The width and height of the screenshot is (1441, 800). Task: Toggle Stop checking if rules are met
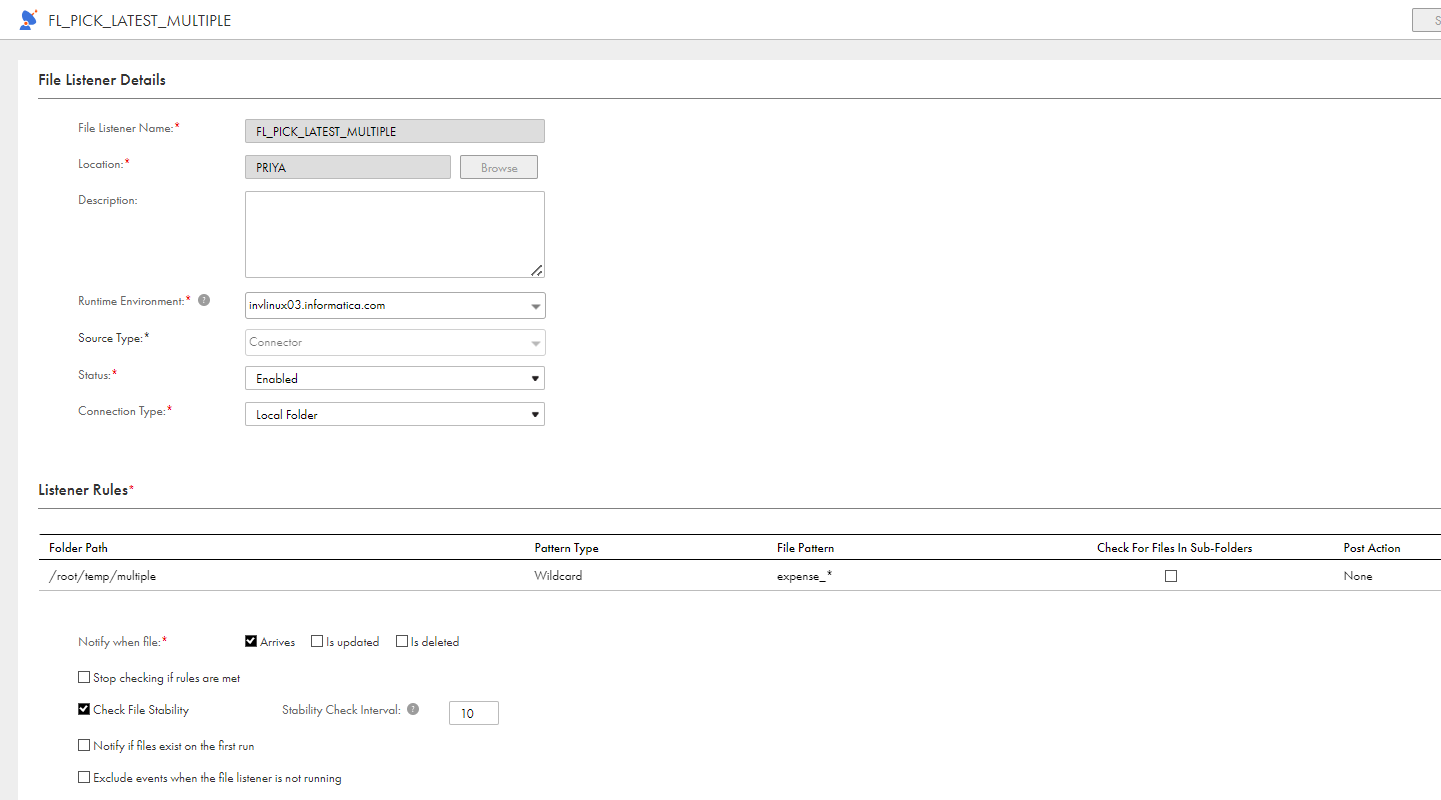pyautogui.click(x=84, y=677)
